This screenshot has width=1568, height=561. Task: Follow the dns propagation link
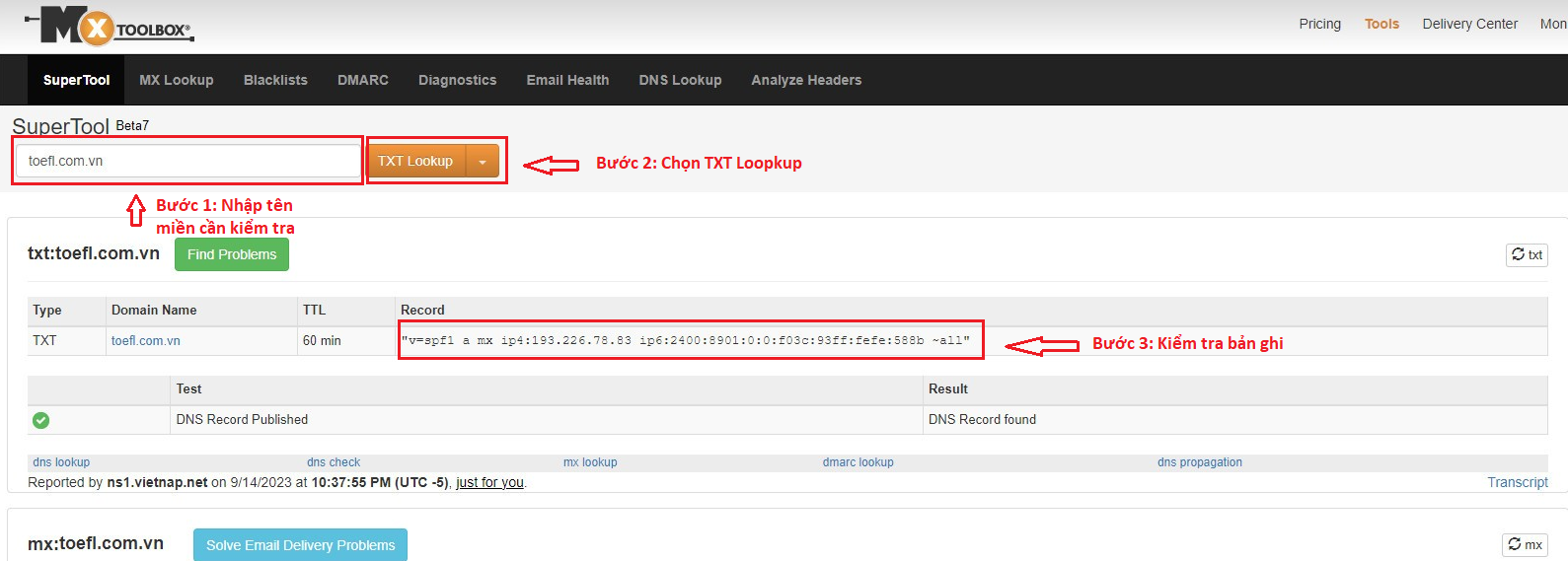coord(1200,462)
